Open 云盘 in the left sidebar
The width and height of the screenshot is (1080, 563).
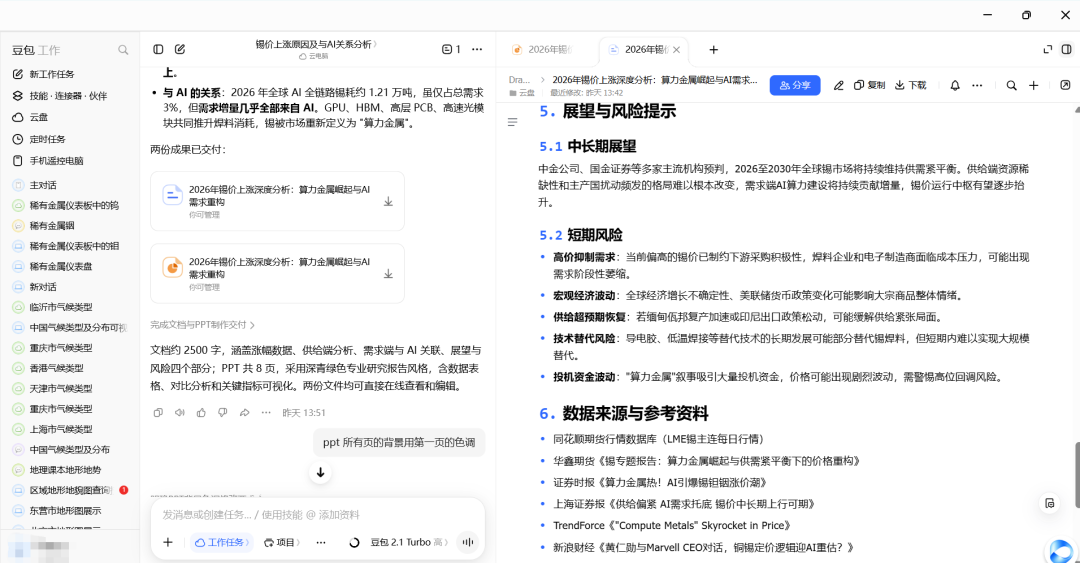(x=30, y=117)
